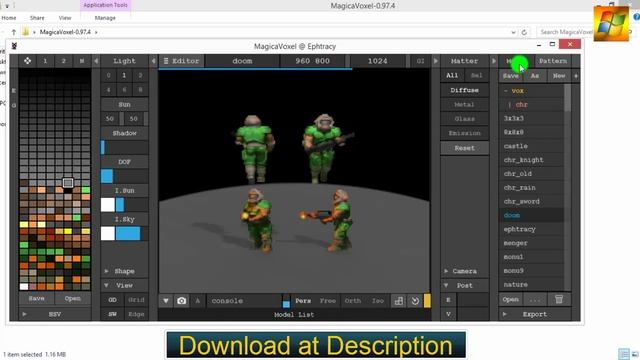Viewport: 640px width, 360px height.
Task: Click the move/pan cross icon above the palette
Action: (27, 61)
